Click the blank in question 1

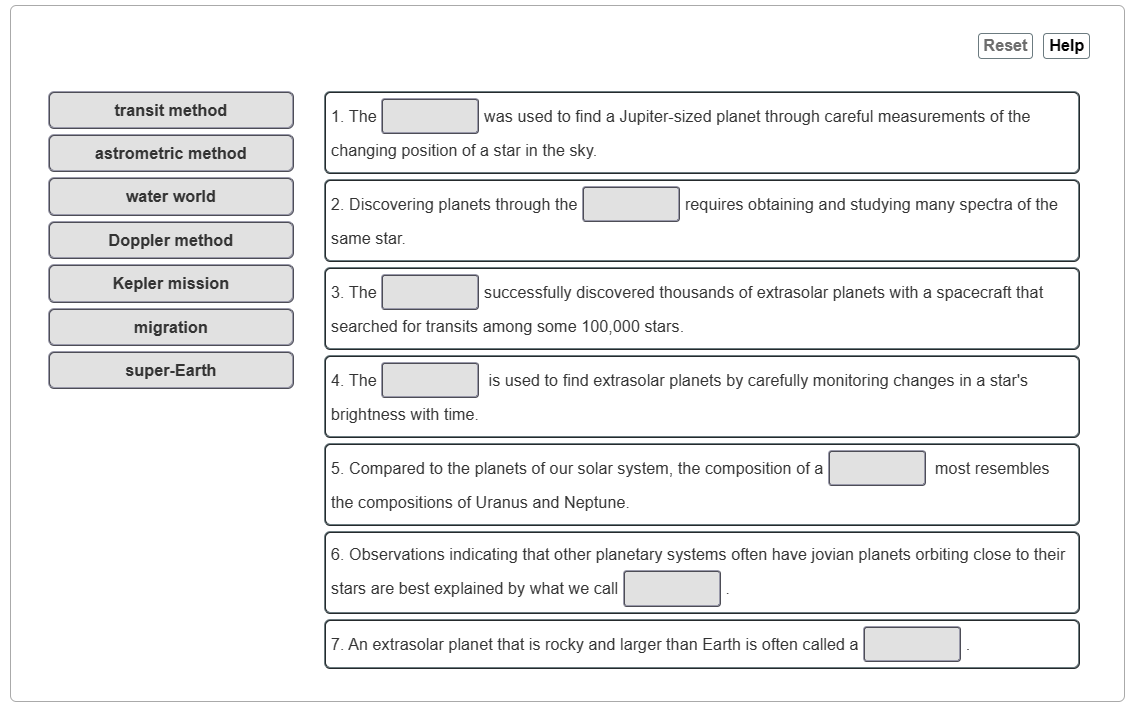click(x=429, y=116)
